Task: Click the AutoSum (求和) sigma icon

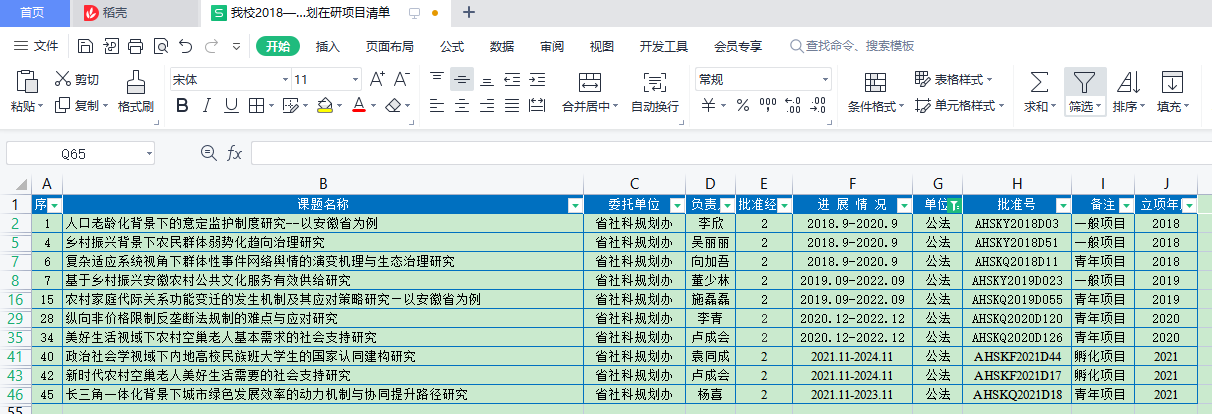Action: [1039, 82]
